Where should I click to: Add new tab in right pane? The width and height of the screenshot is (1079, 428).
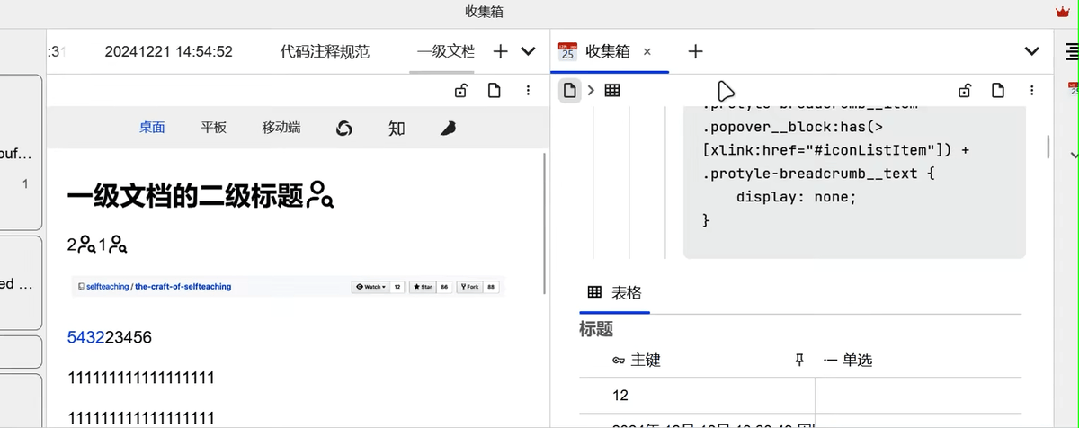[695, 51]
